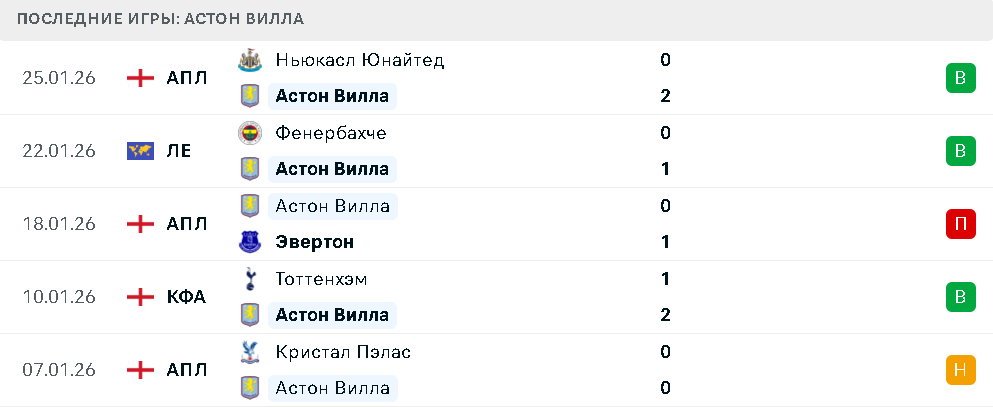Open the Тоттенхэм team link

point(320,279)
